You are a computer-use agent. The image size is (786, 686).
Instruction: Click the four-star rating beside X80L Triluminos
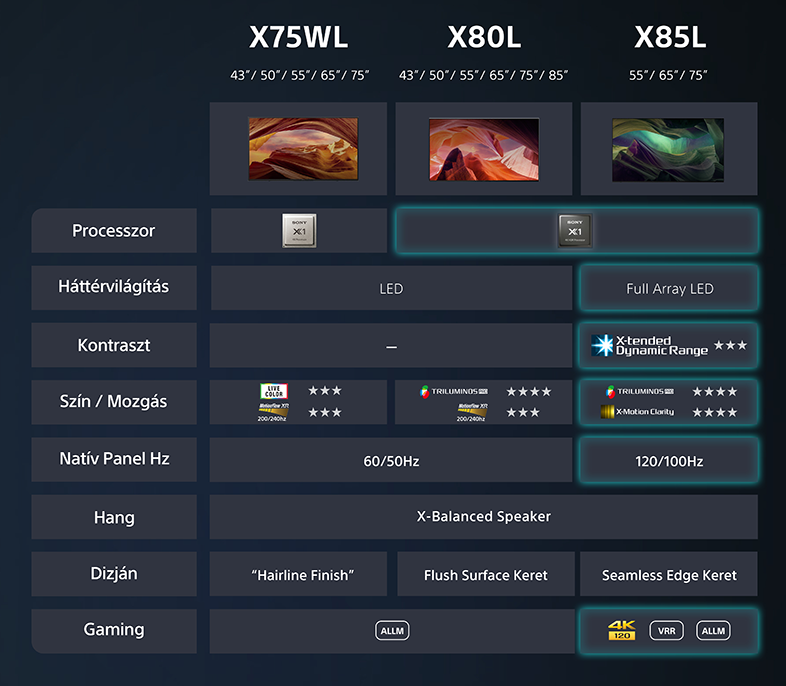click(x=529, y=391)
